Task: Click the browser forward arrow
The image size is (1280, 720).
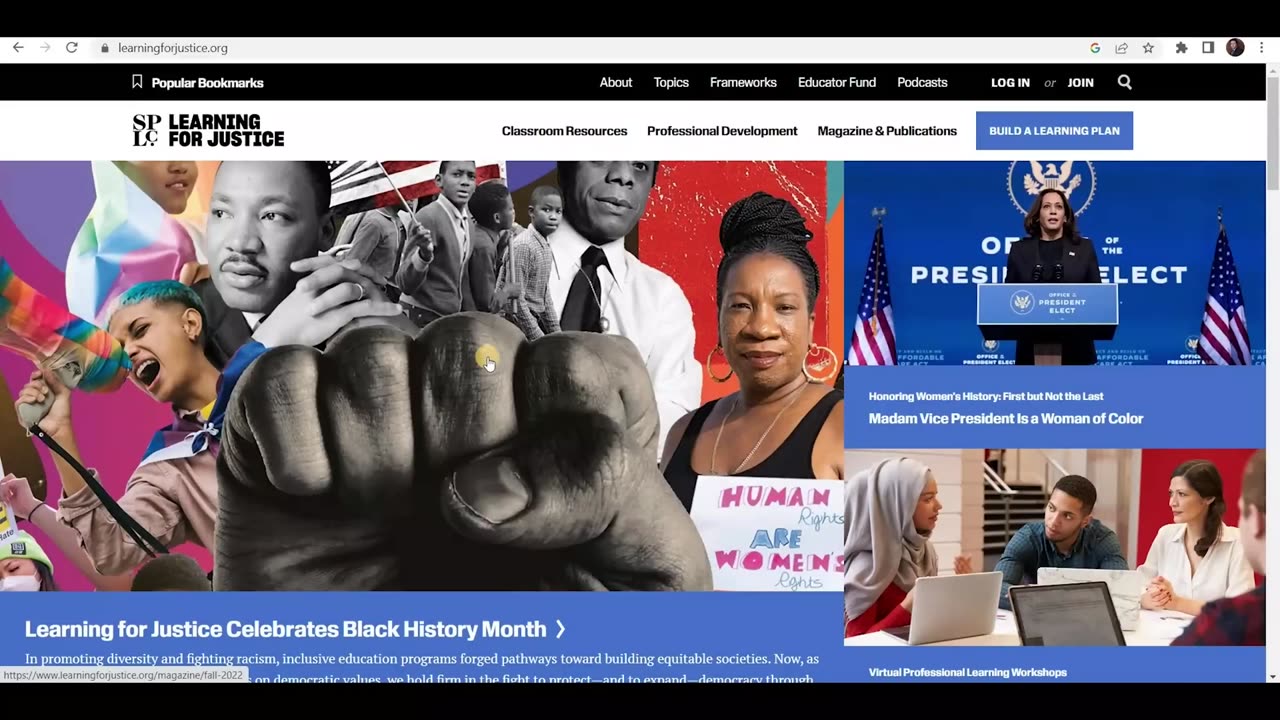Action: point(45,47)
